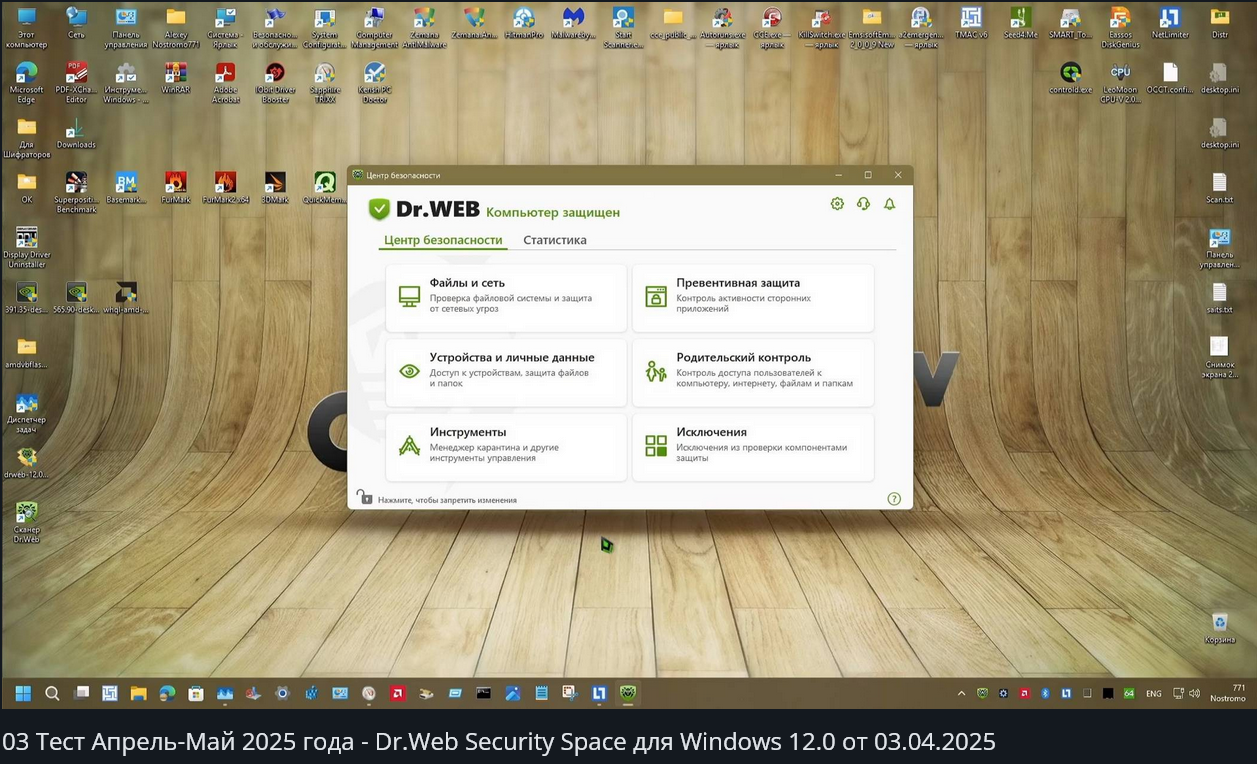Select Этот компьютер desktop icon
This screenshot has height=764, width=1257.
[x=27, y=28]
